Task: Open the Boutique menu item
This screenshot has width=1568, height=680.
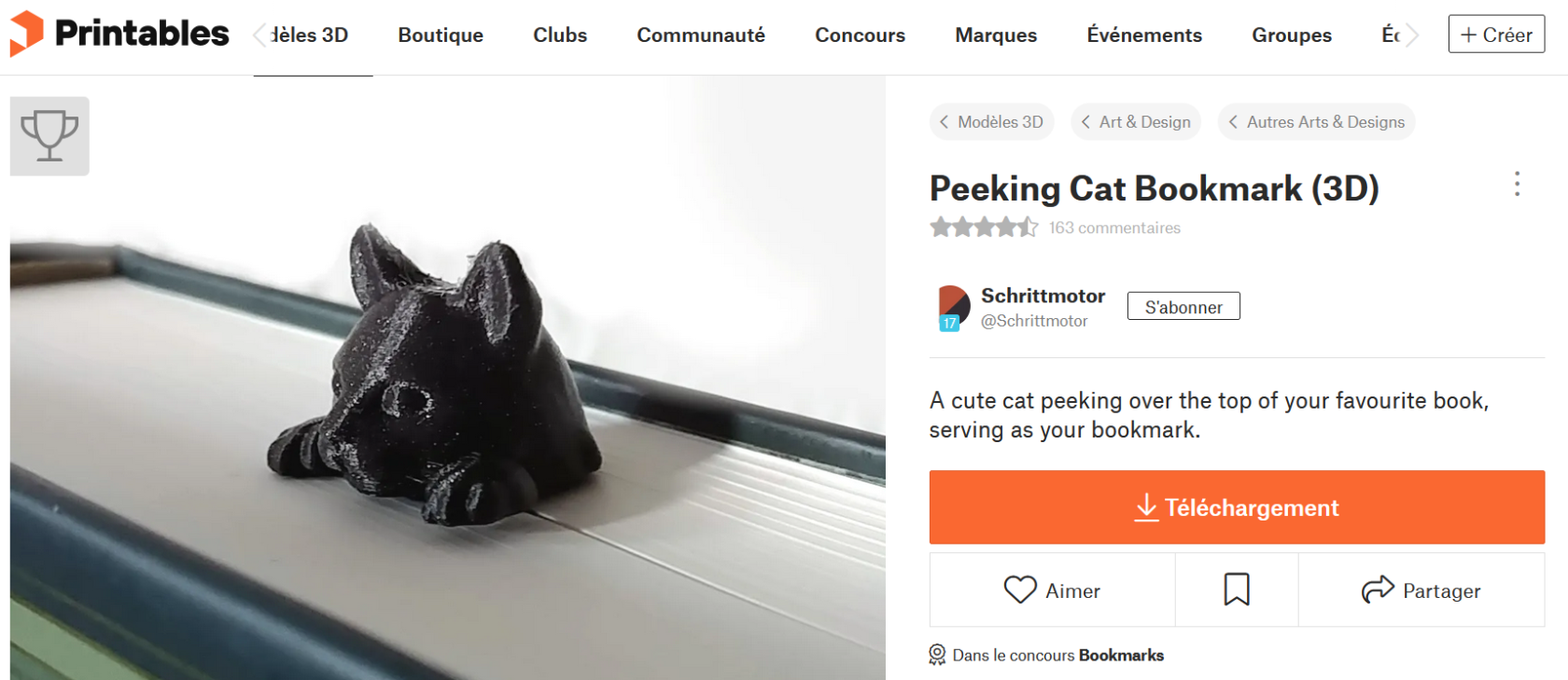Action: [441, 35]
